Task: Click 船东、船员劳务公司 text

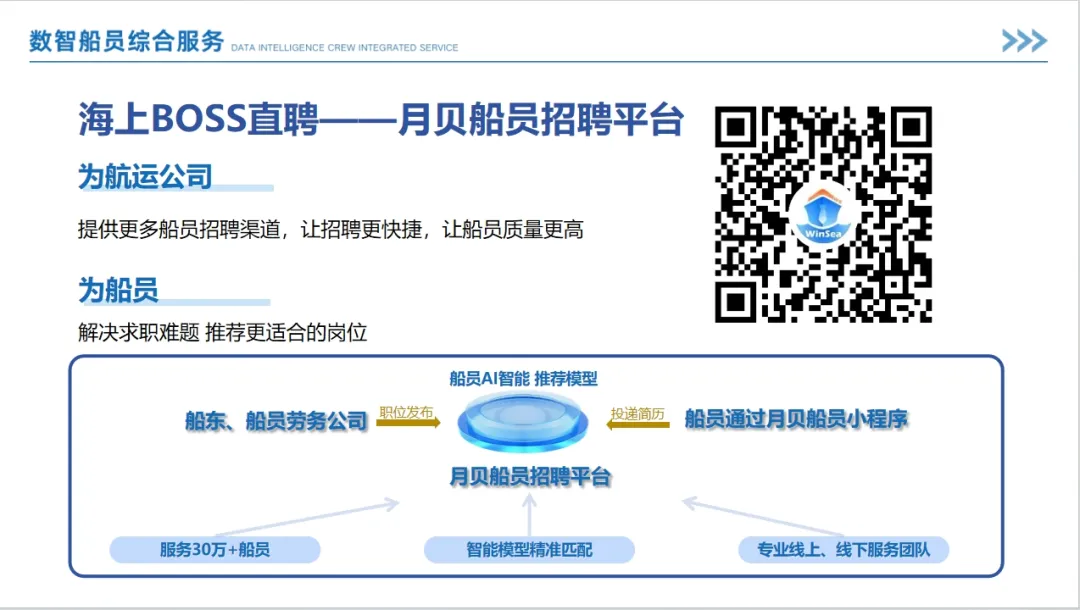Action: [x=276, y=421]
